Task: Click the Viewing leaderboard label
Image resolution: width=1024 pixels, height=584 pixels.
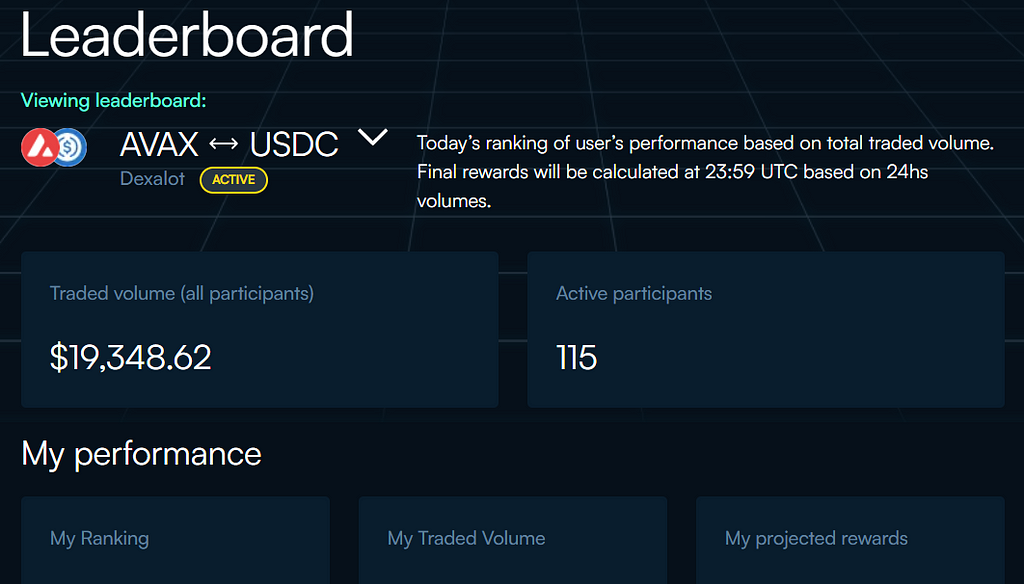Action: click(x=114, y=100)
